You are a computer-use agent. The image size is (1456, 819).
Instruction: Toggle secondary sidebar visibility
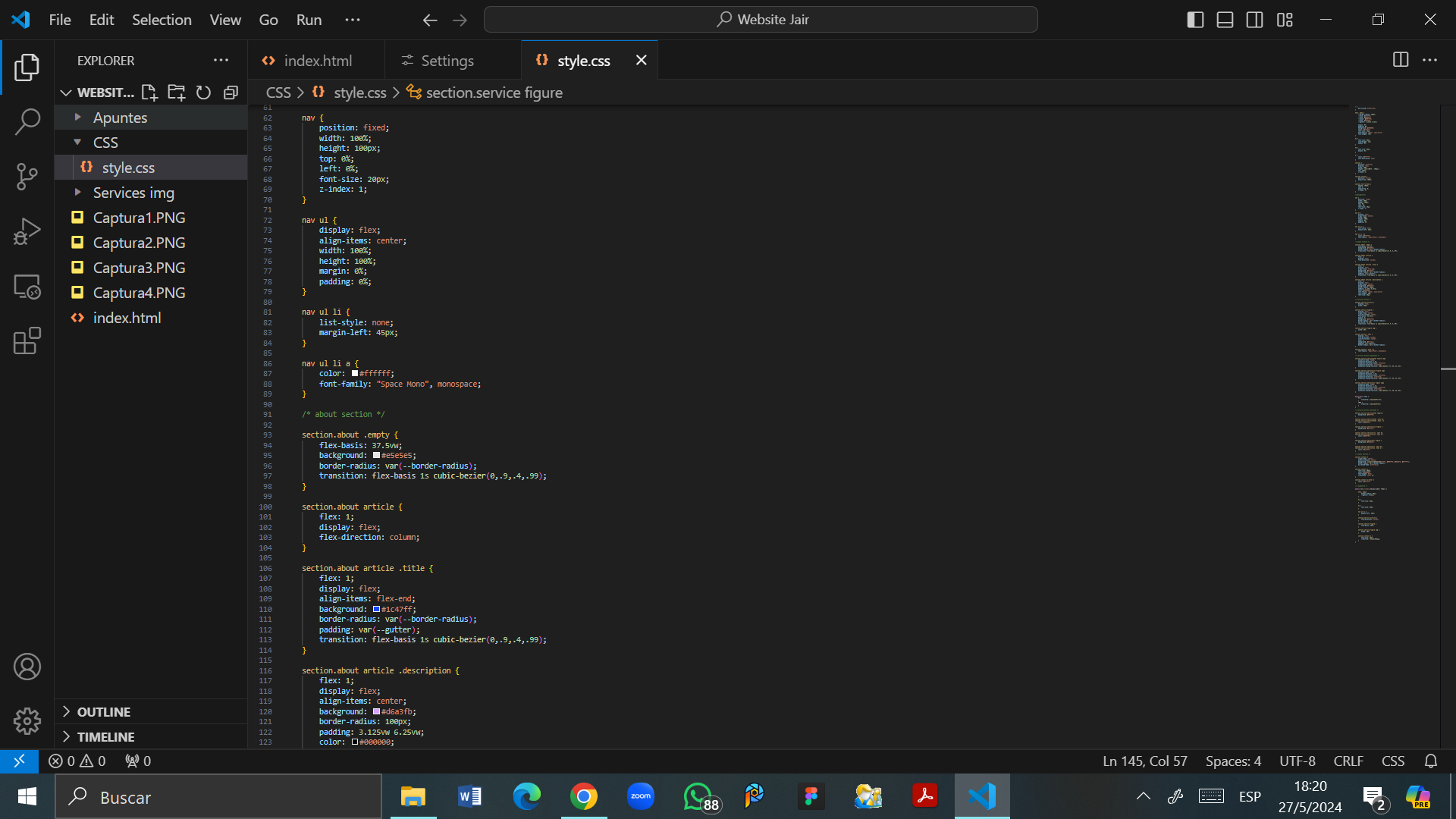coord(1254,20)
